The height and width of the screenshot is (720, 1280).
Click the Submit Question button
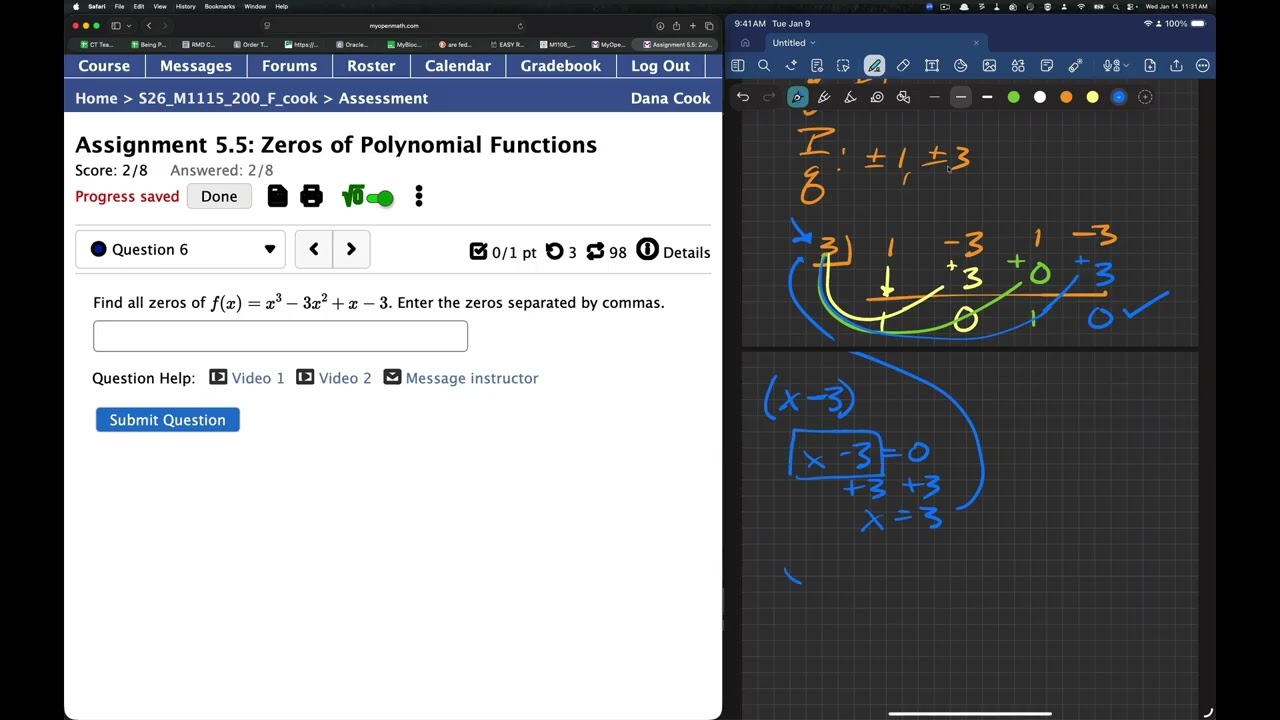(x=167, y=420)
